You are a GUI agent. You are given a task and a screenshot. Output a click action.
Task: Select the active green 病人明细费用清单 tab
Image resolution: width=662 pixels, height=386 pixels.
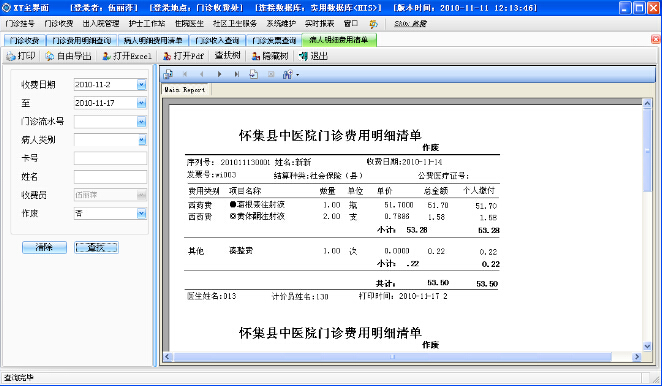pyautogui.click(x=339, y=40)
